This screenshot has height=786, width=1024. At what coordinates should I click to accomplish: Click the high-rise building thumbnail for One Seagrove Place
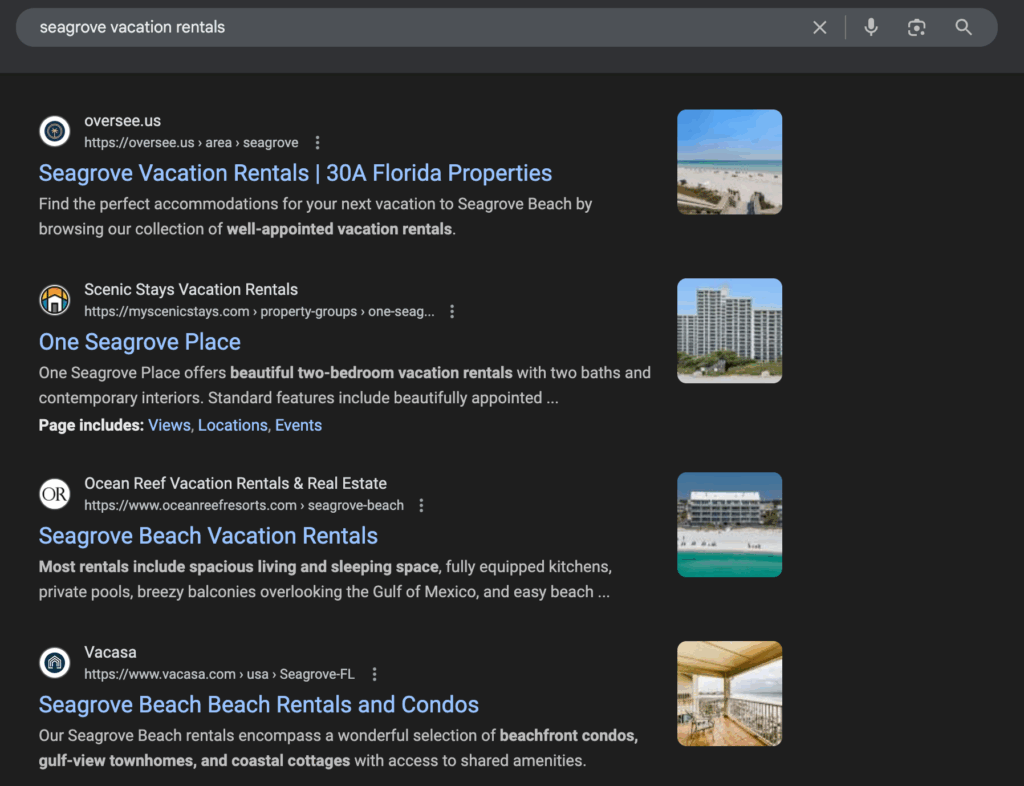click(729, 331)
